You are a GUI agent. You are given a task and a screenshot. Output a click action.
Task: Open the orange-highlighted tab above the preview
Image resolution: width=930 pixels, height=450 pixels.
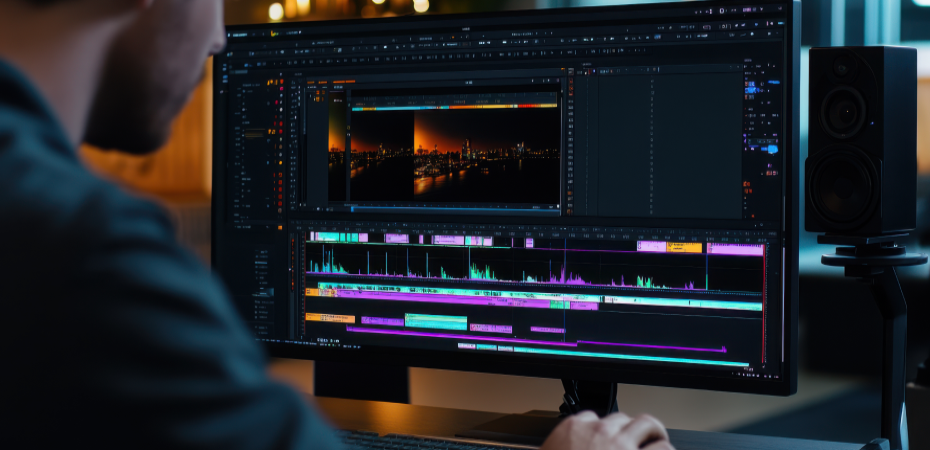(x=343, y=81)
